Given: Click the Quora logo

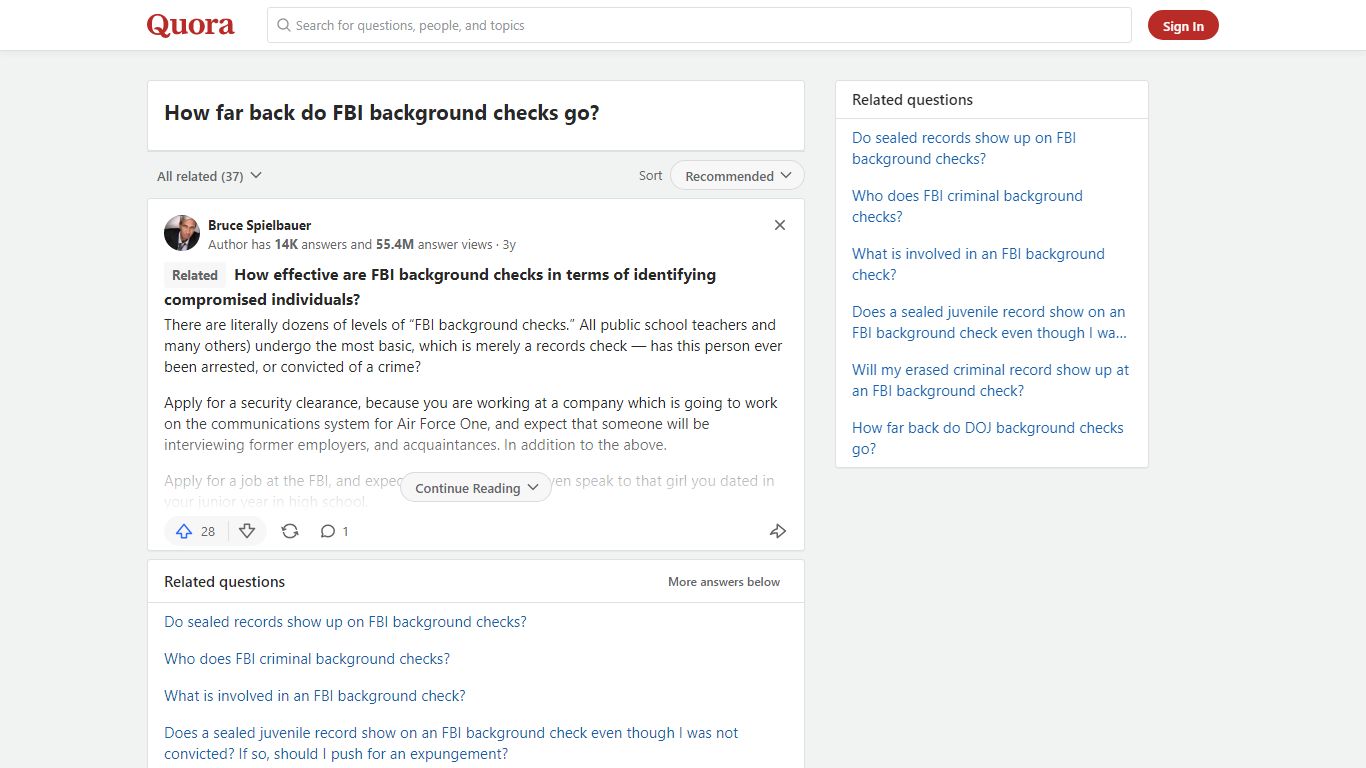Looking at the screenshot, I should [190, 25].
